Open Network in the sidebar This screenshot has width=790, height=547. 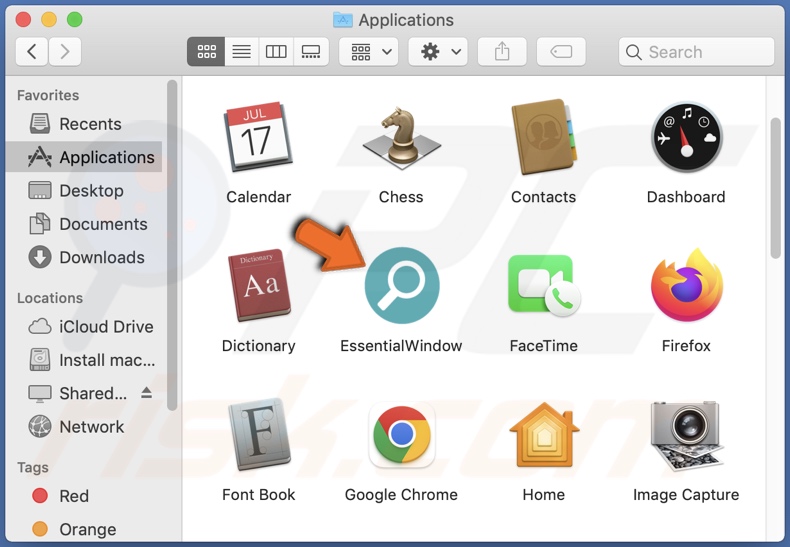84,427
